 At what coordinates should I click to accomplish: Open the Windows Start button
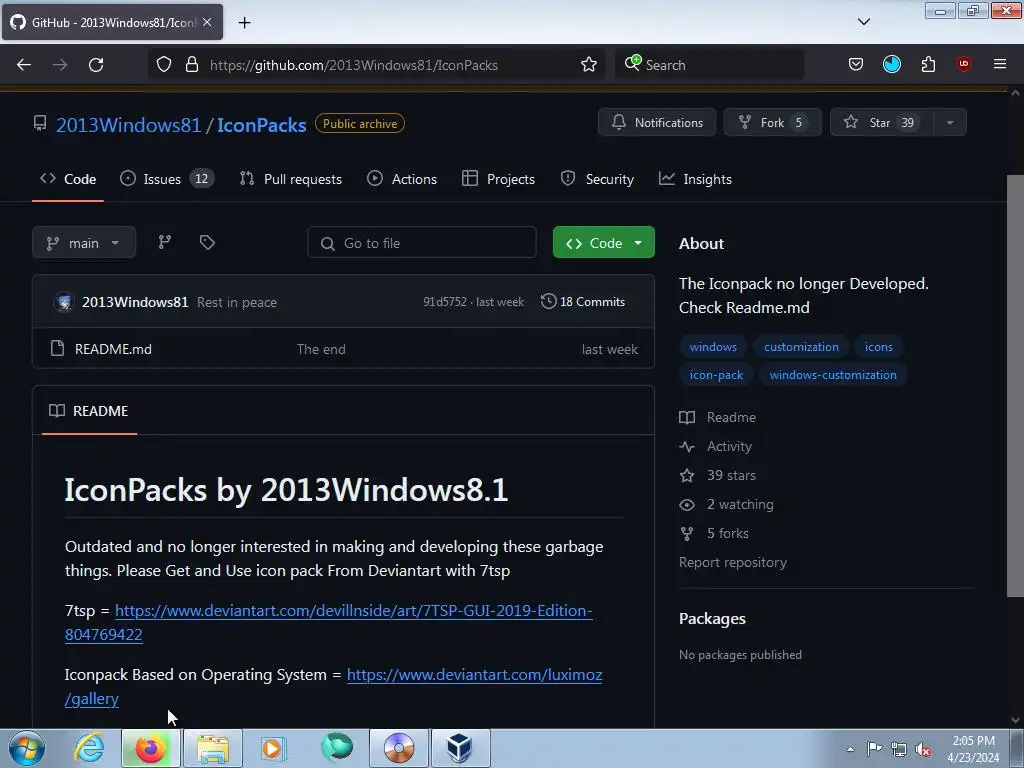click(27, 748)
